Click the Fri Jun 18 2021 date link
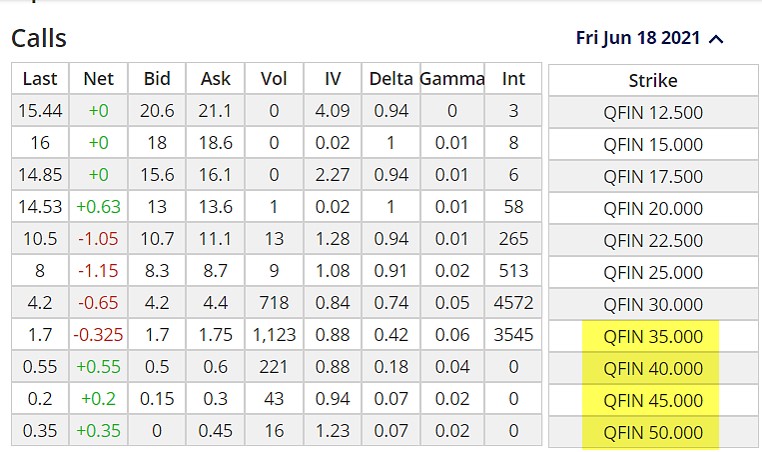762x452 pixels. click(x=639, y=39)
